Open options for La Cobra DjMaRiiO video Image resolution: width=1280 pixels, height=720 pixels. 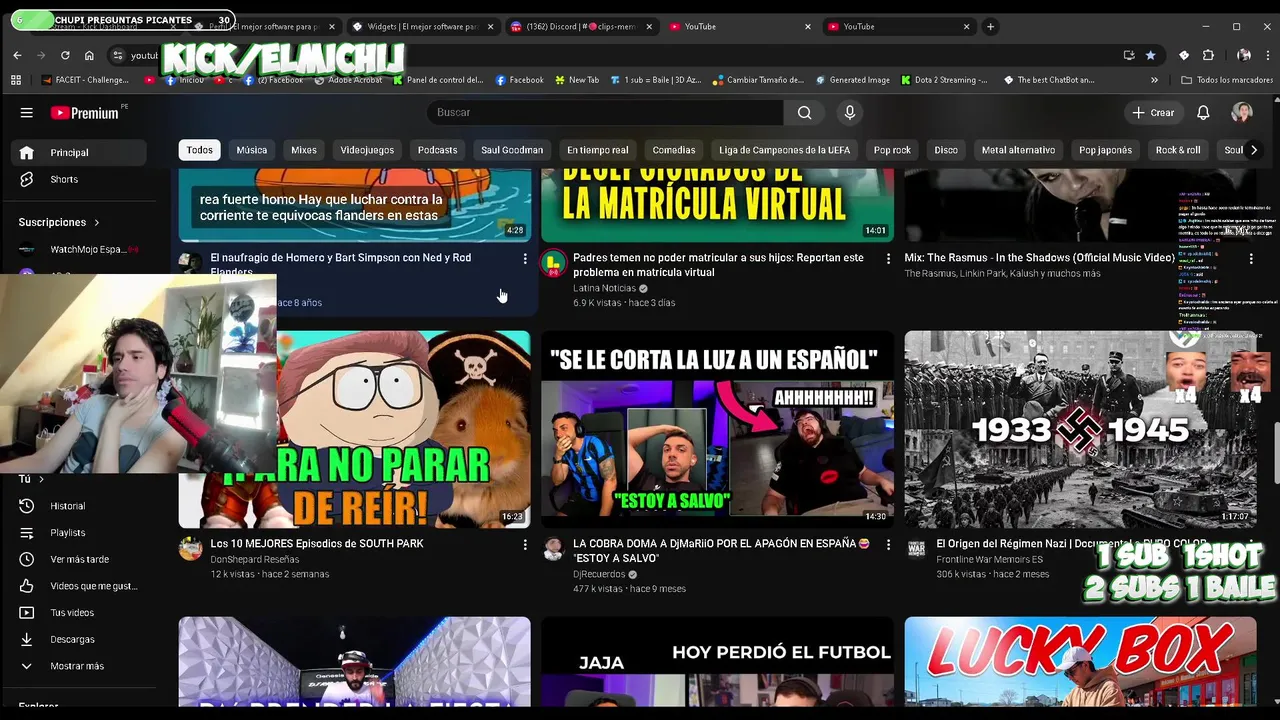tap(888, 545)
